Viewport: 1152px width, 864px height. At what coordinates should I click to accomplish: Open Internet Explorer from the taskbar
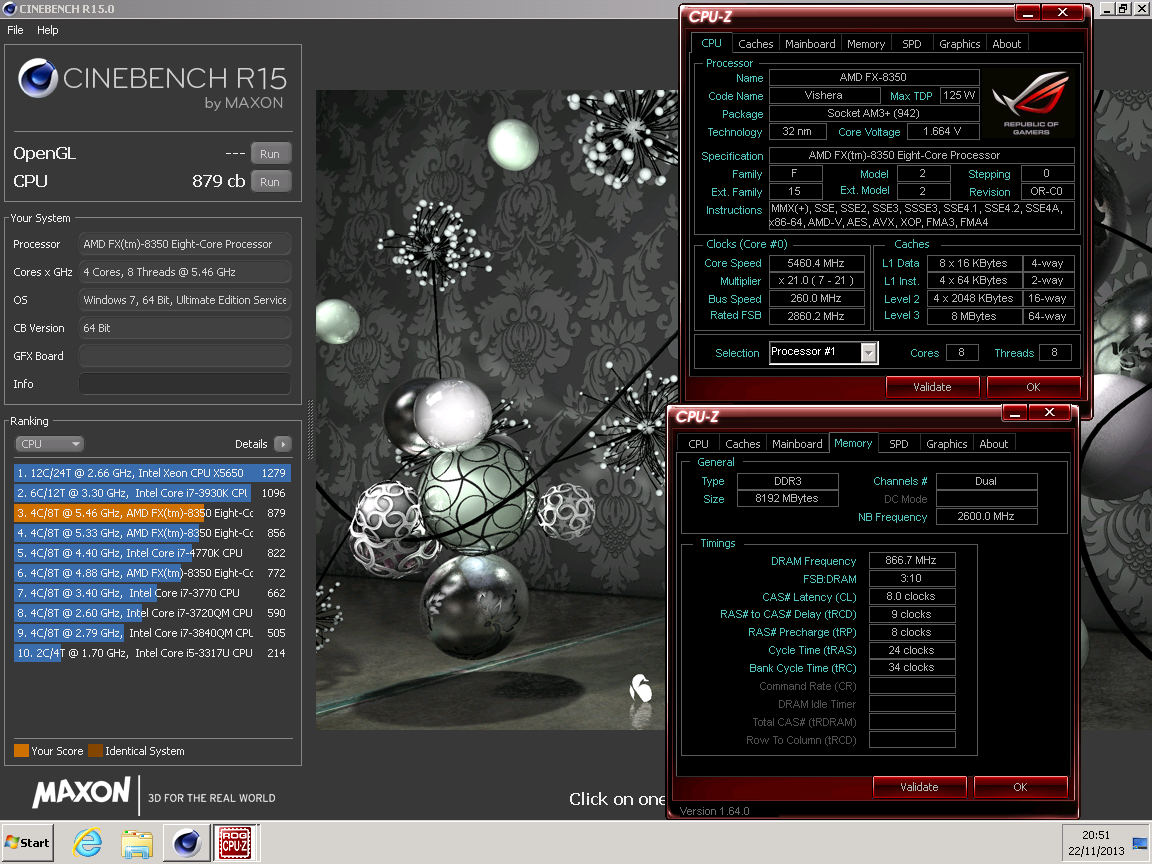click(87, 842)
